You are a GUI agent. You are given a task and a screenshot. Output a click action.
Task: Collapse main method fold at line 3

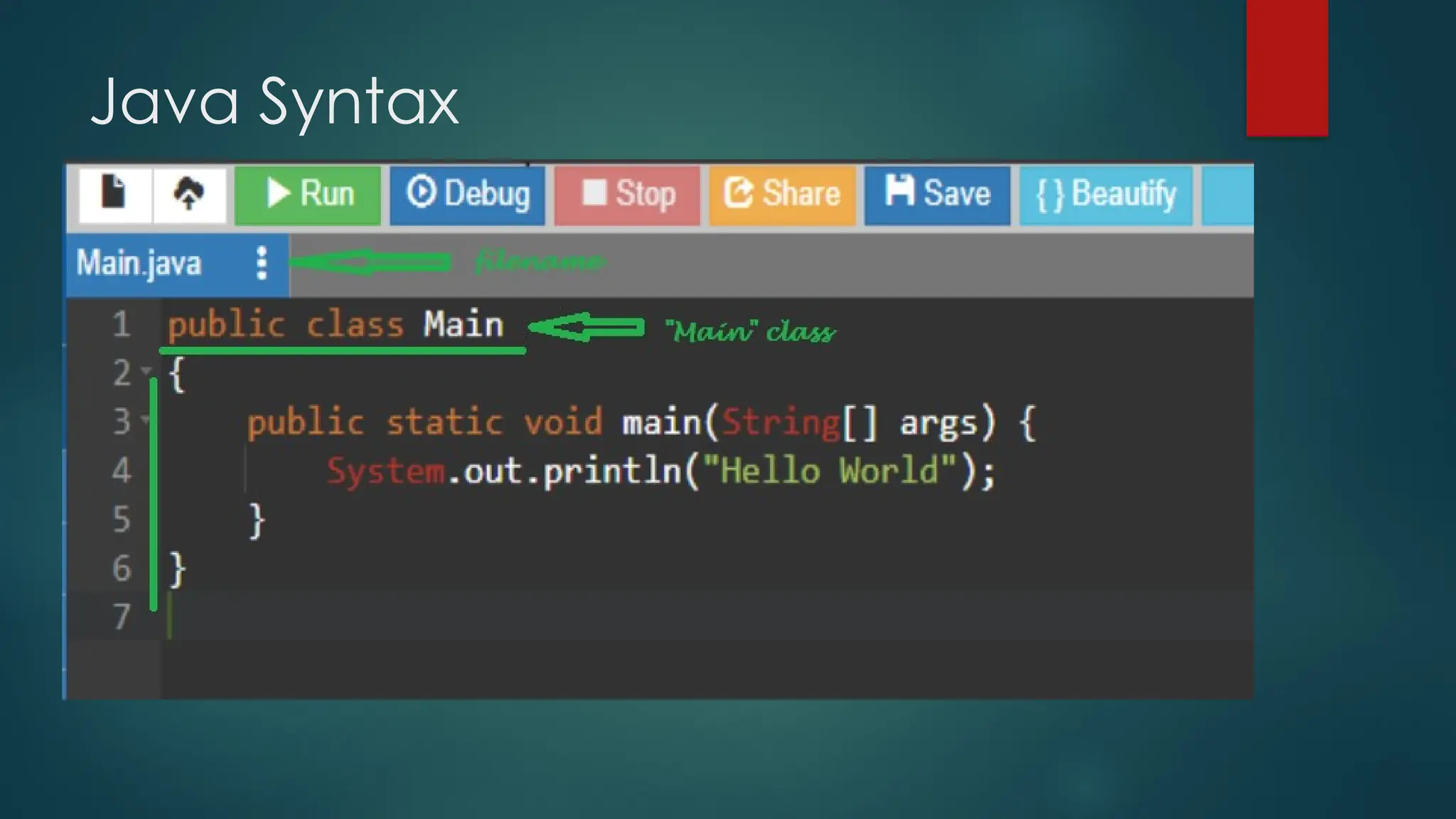[146, 419]
